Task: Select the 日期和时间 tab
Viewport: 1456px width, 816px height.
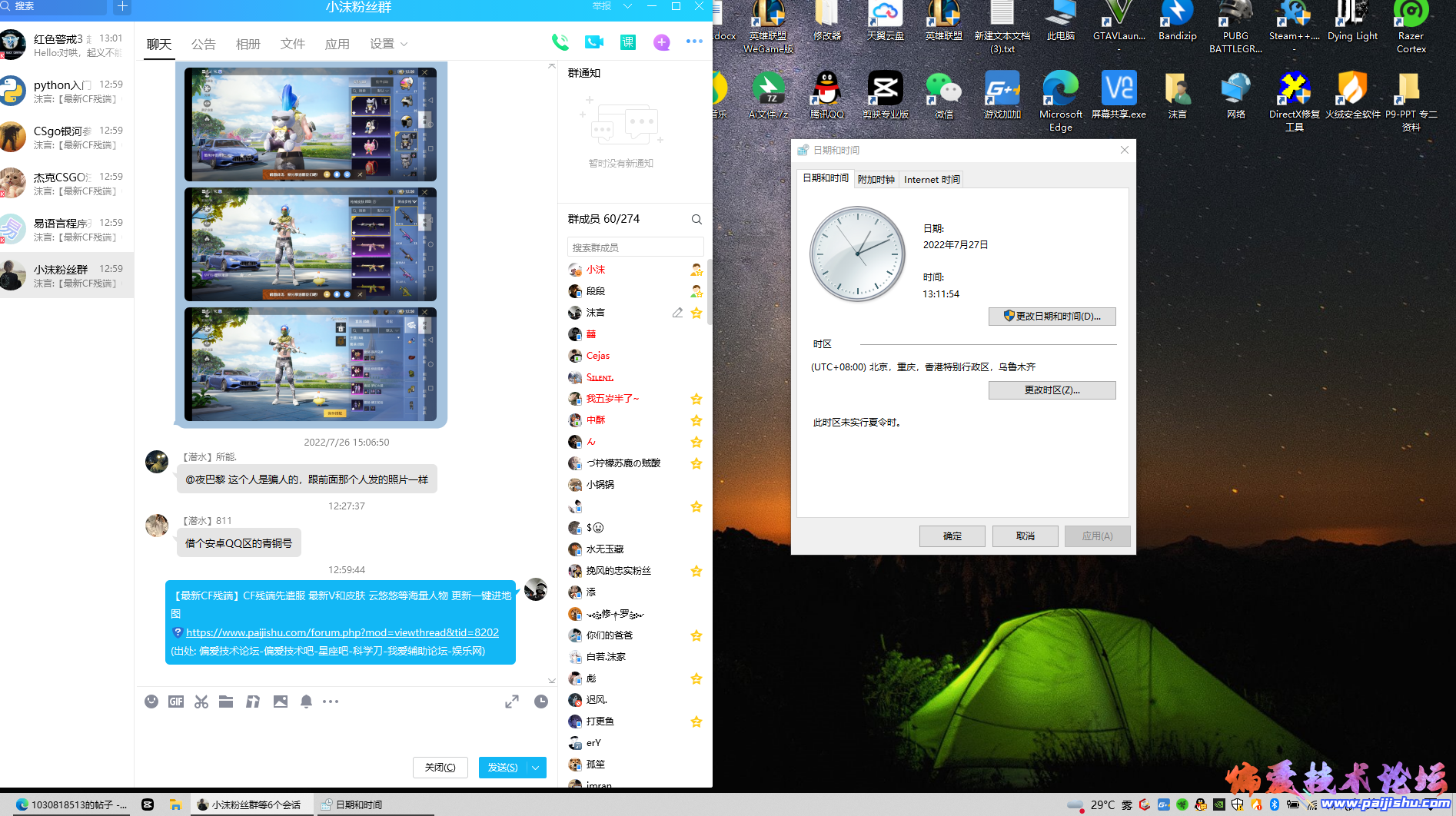Action: point(826,178)
